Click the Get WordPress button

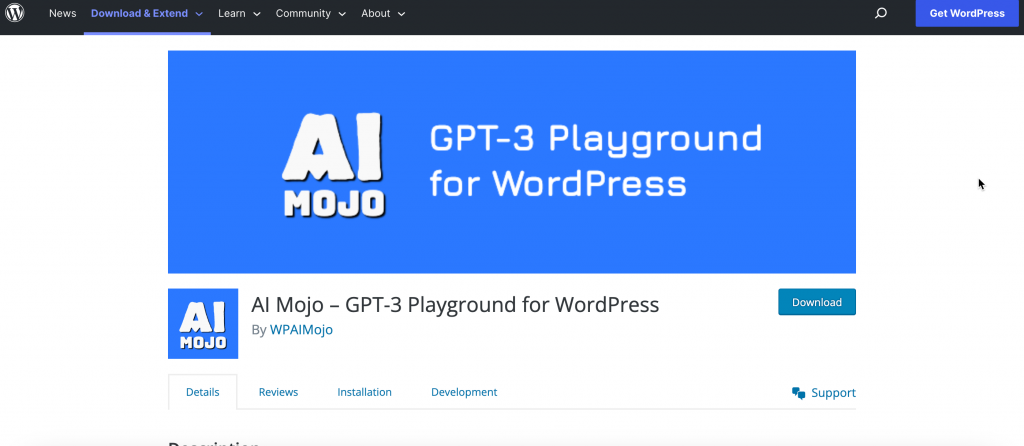click(967, 13)
